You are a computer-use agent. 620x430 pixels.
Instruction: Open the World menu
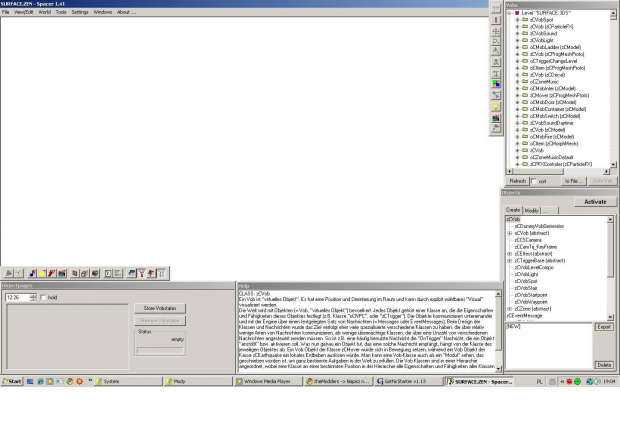click(x=44, y=12)
